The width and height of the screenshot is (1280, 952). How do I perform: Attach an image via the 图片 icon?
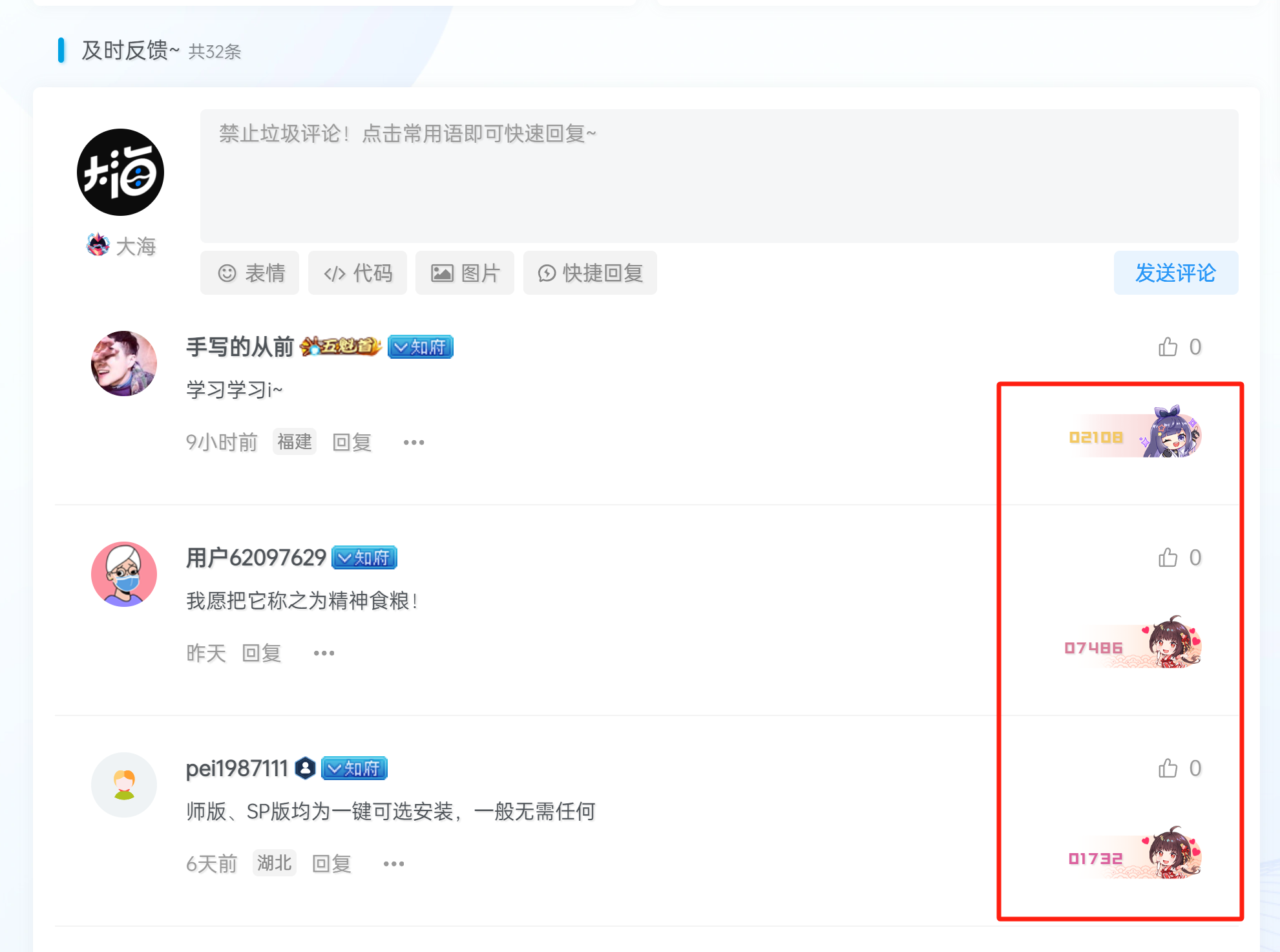464,273
